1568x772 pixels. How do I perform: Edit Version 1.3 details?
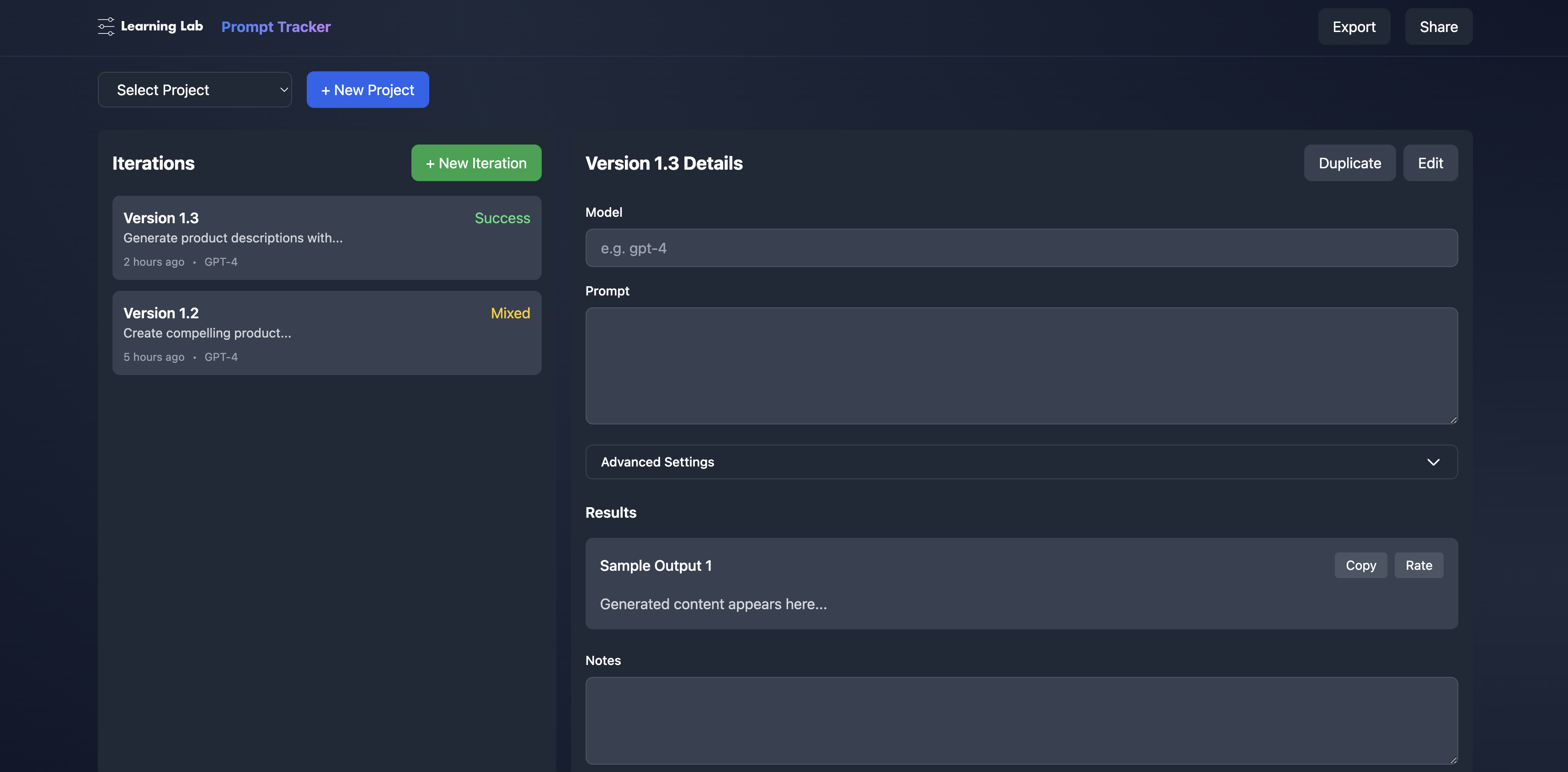pyautogui.click(x=1430, y=162)
